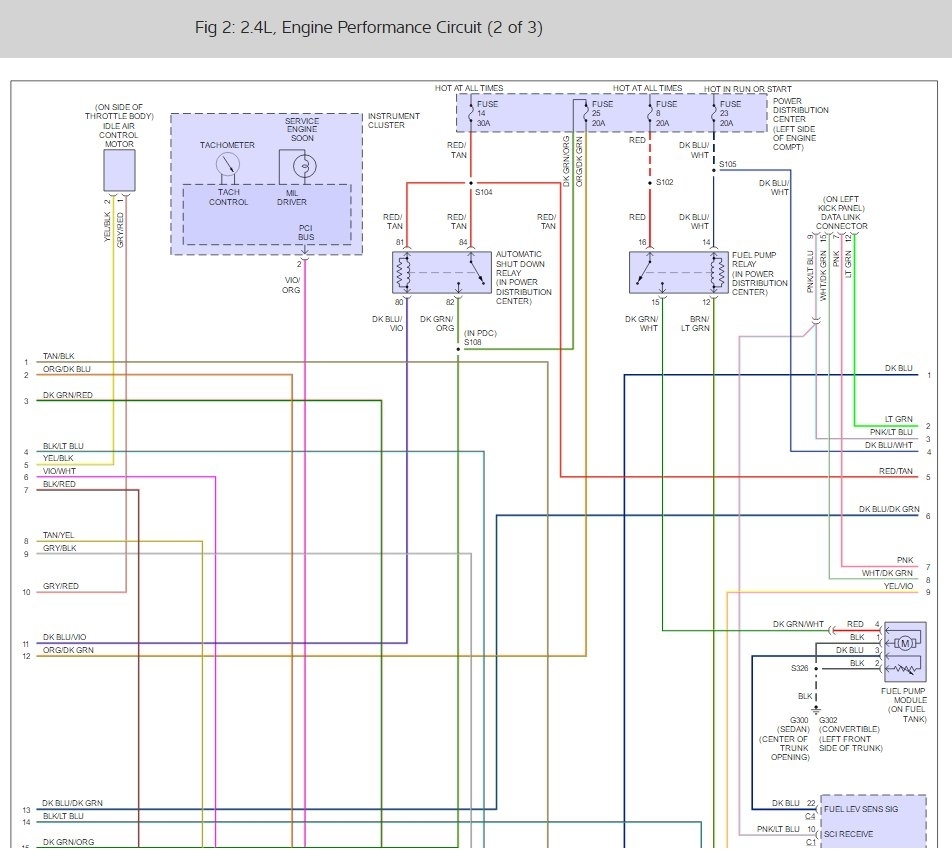Viewport: 952px width, 860px height.
Task: Click the tachometer gauge symbol
Action: pyautogui.click(x=228, y=164)
